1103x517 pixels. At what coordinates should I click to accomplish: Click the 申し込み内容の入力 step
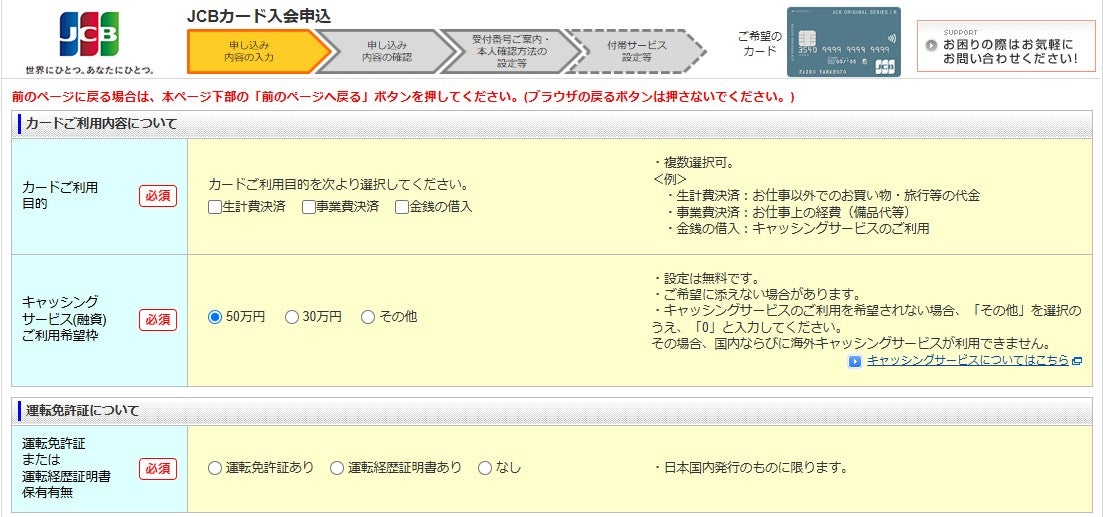pos(250,52)
